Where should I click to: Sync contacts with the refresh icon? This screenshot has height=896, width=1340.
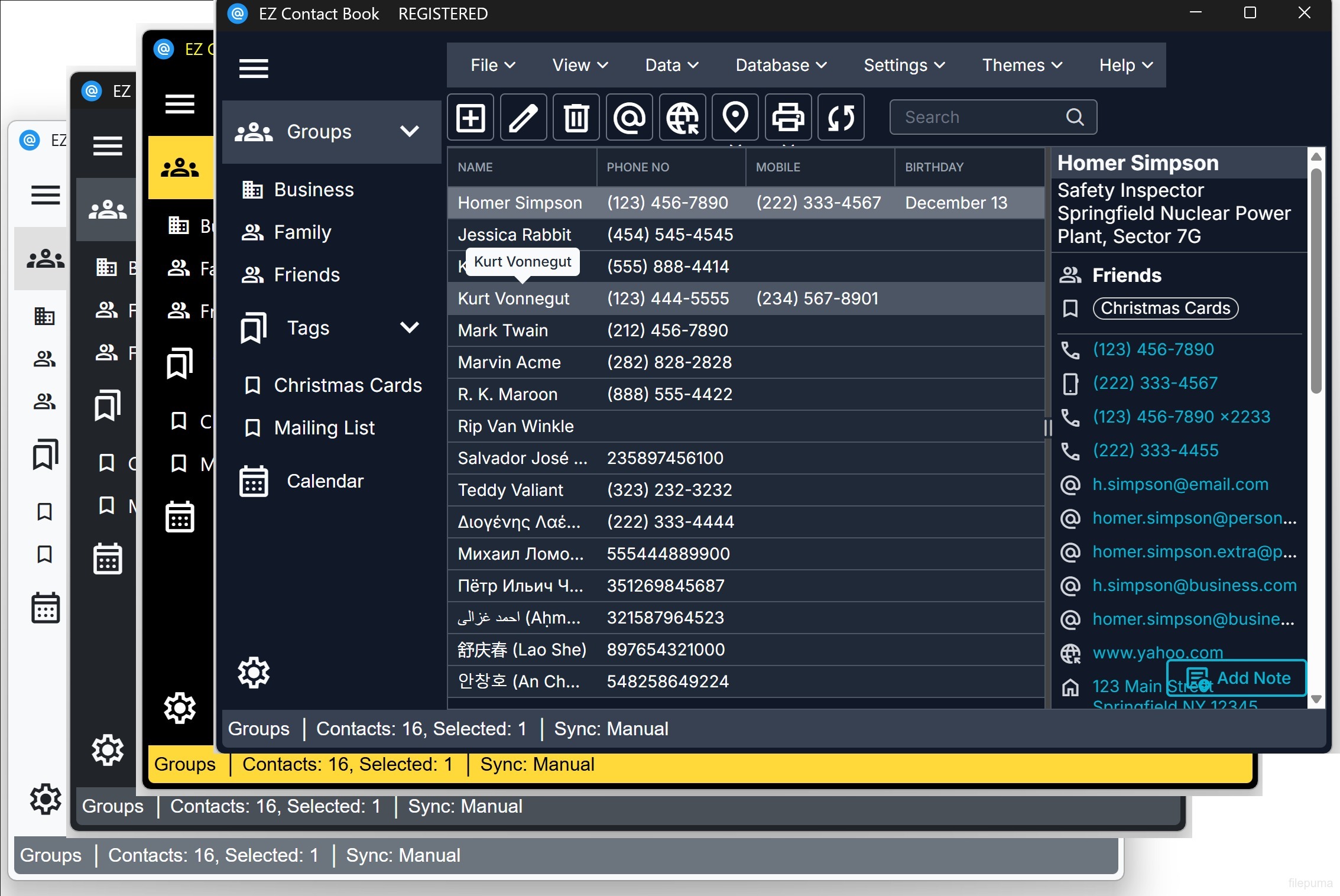pos(841,117)
